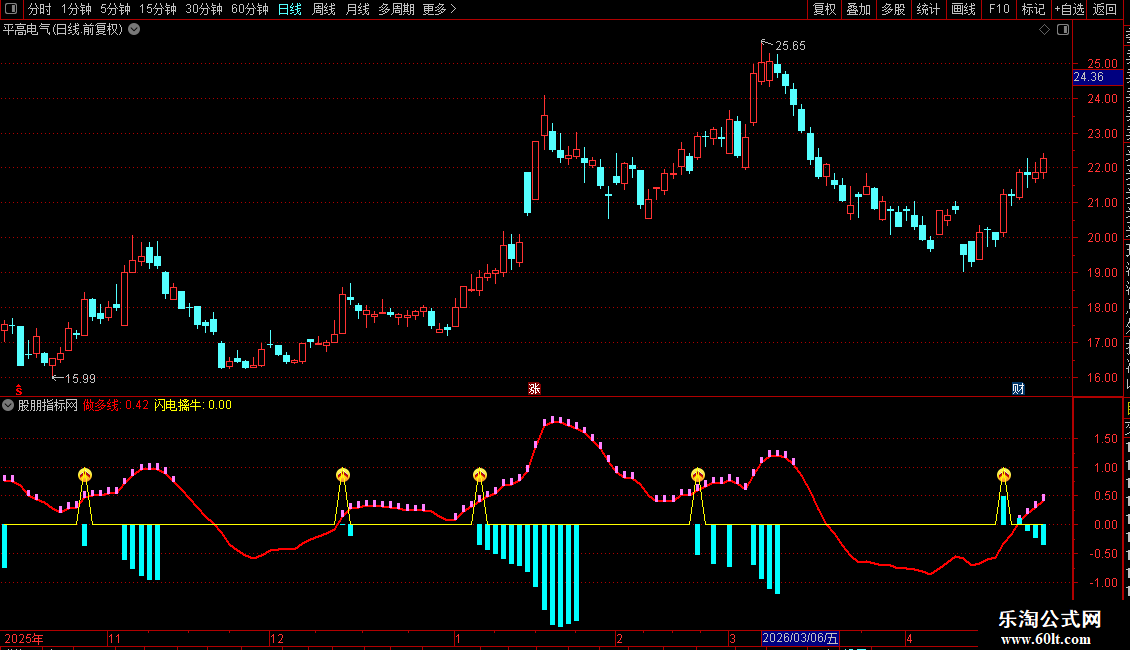Click the 闪电擒牛 signal icon in late February
The width and height of the screenshot is (1130, 650).
pyautogui.click(x=698, y=474)
